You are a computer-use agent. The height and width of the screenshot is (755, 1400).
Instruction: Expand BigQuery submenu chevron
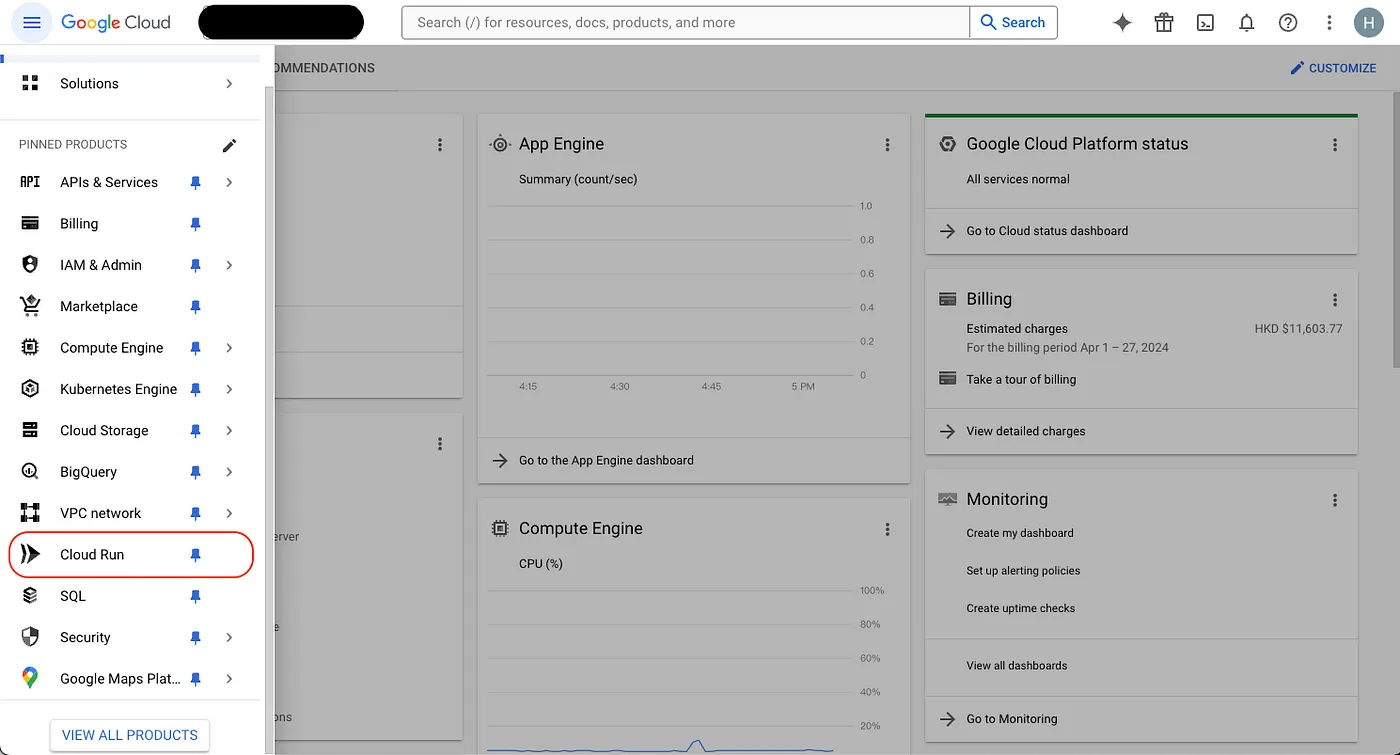coord(229,472)
